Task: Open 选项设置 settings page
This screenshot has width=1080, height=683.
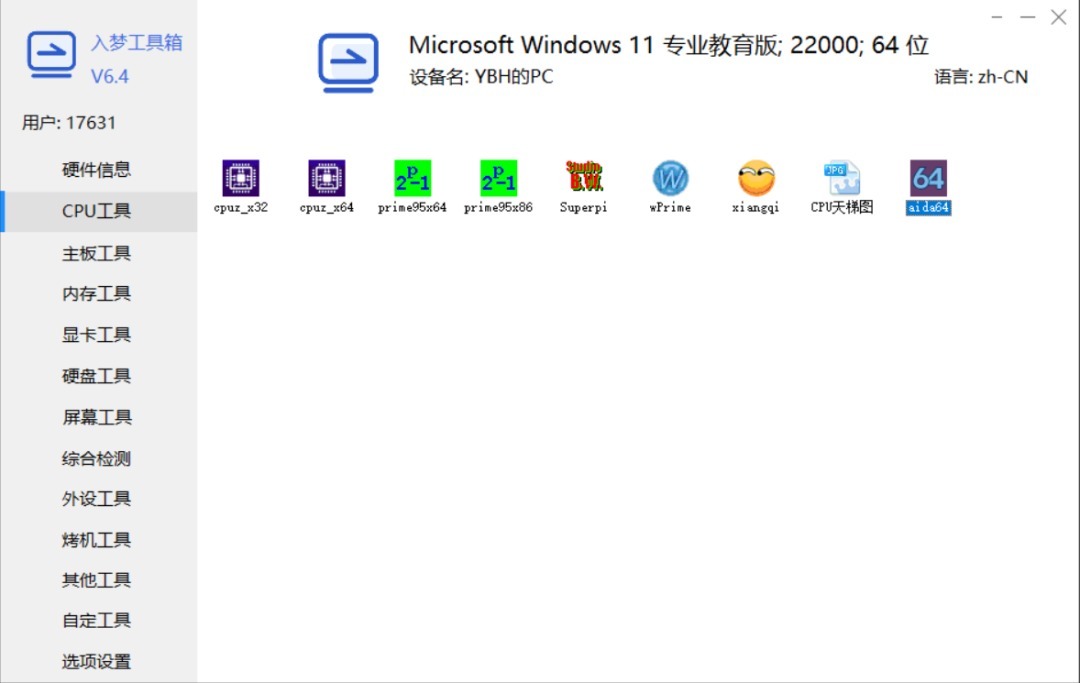Action: (96, 662)
